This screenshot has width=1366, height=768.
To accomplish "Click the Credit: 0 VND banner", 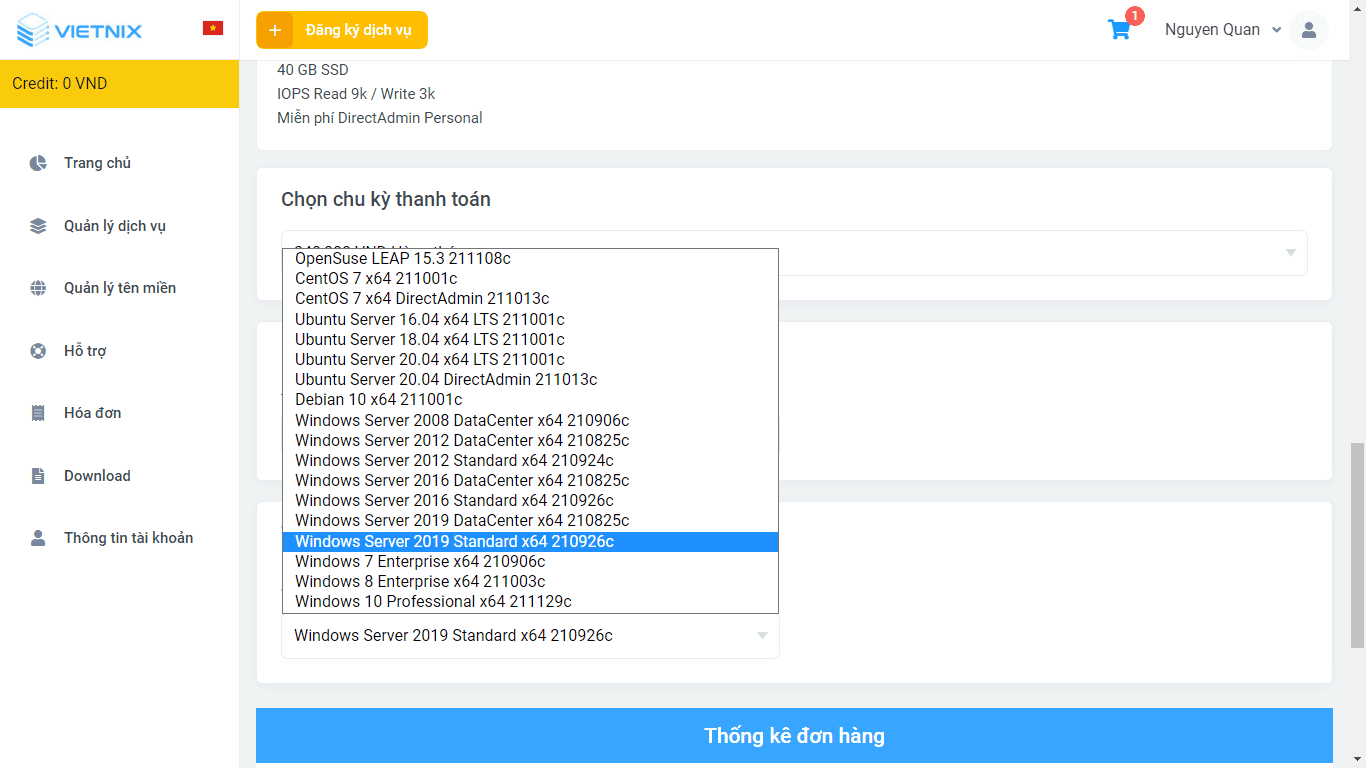I will pyautogui.click(x=119, y=84).
